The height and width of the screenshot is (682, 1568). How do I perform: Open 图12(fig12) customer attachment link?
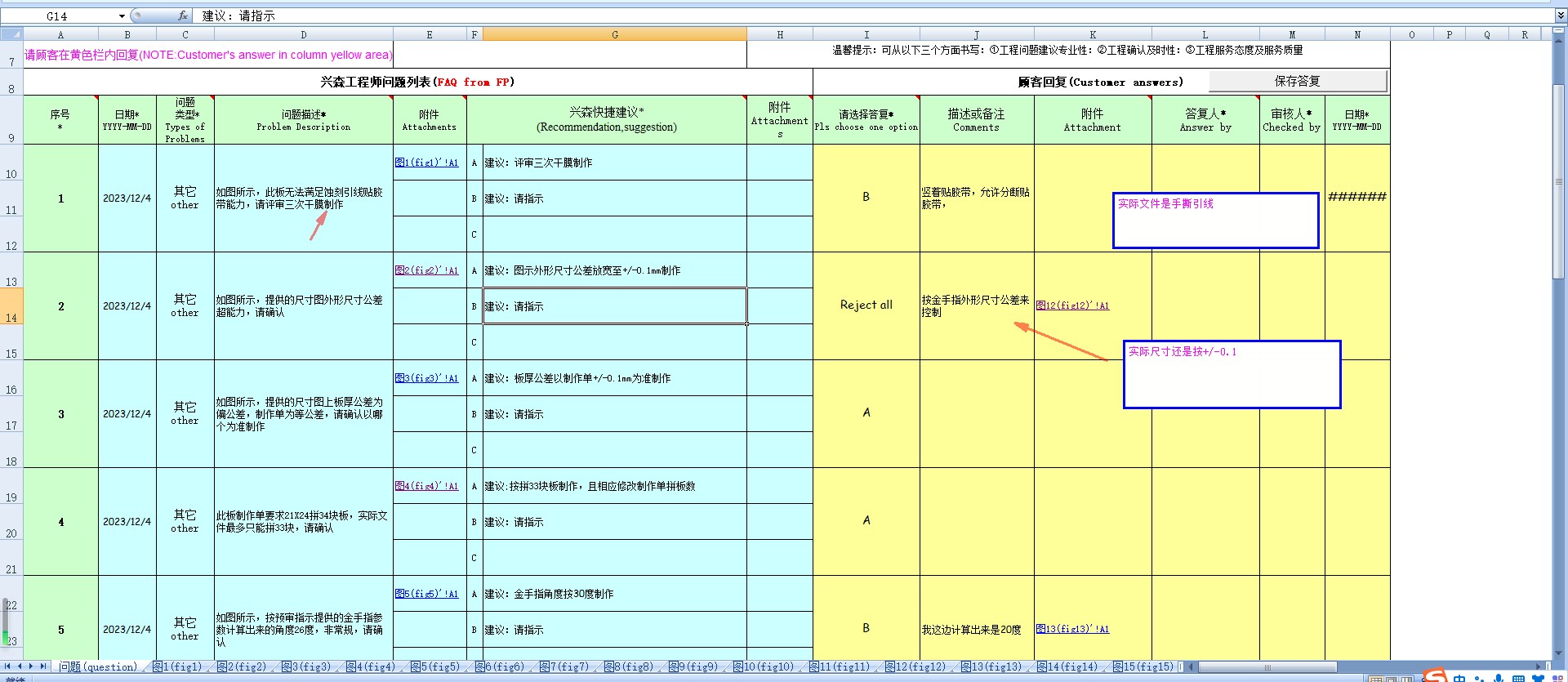point(1072,305)
